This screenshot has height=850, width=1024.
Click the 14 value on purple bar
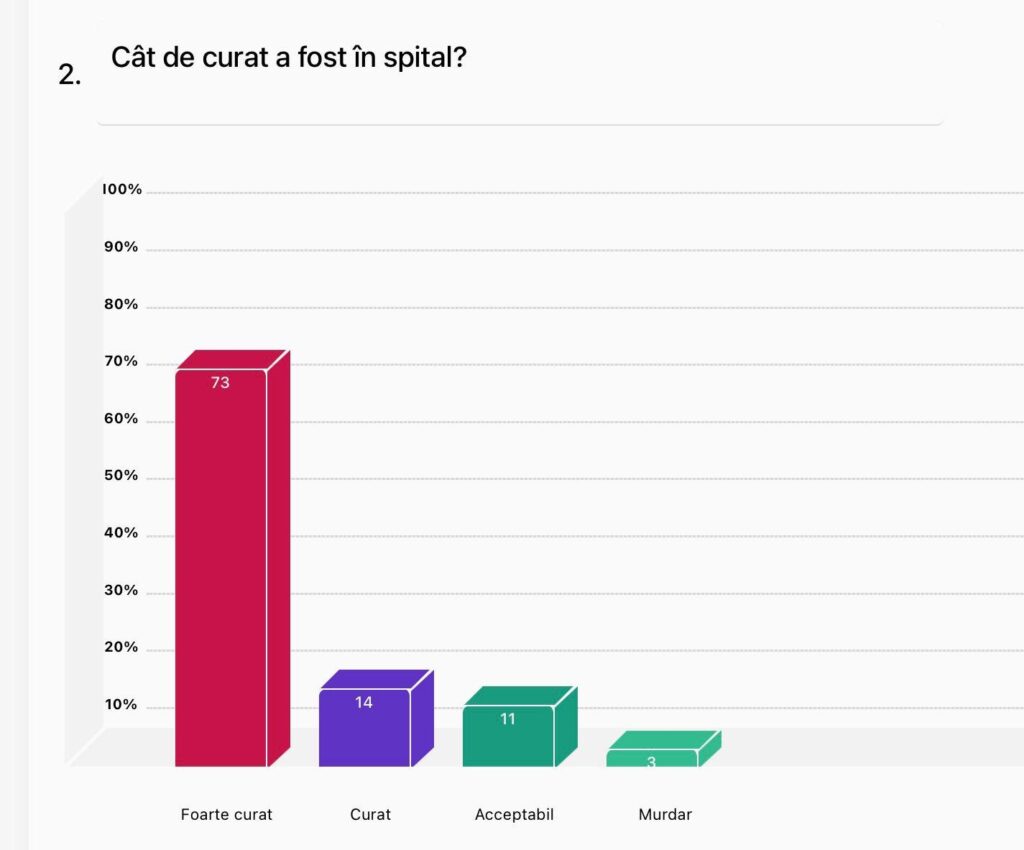364,702
